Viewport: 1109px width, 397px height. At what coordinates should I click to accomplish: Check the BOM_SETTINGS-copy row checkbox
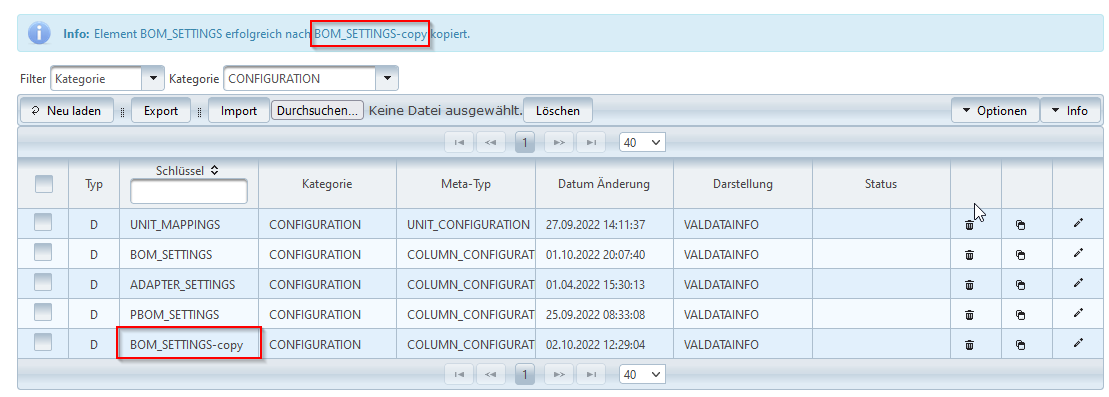(x=44, y=343)
